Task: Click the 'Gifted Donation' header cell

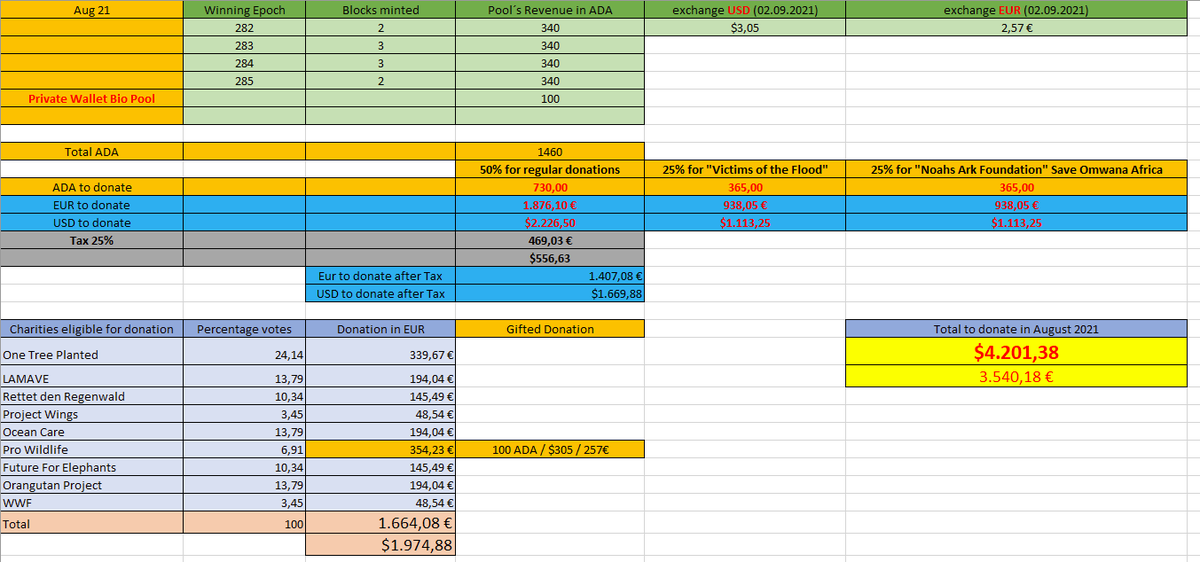Action: click(550, 329)
